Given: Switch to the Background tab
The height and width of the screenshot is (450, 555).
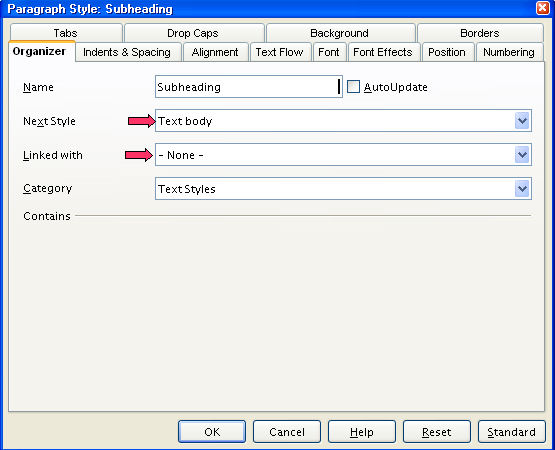Looking at the screenshot, I should coord(339,33).
